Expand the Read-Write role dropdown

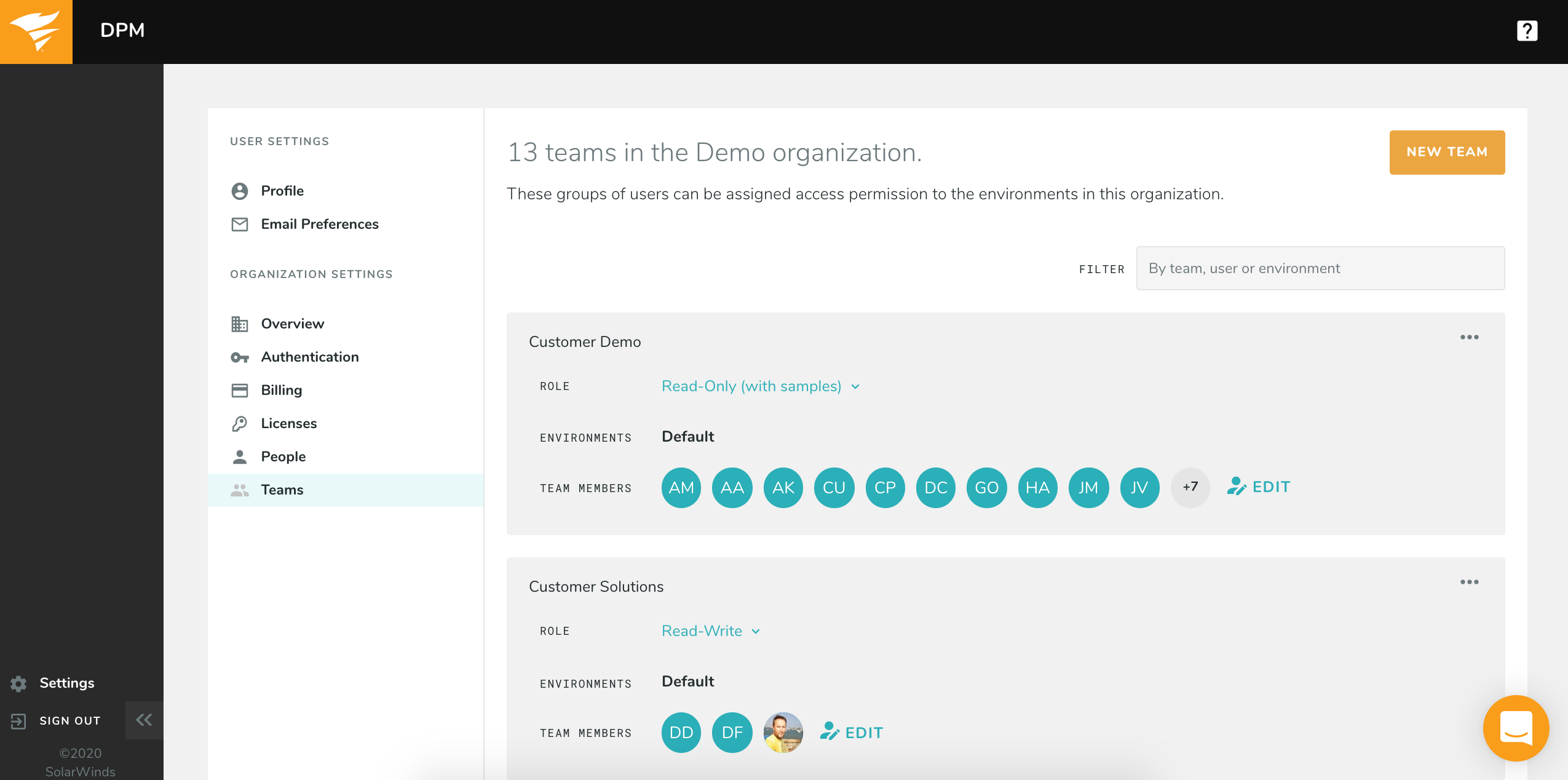click(x=711, y=631)
